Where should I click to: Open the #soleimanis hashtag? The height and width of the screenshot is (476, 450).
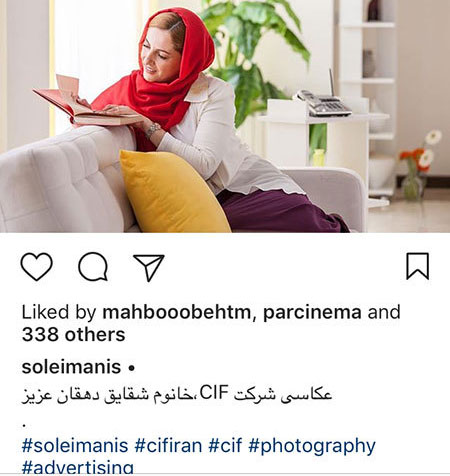(x=75, y=446)
